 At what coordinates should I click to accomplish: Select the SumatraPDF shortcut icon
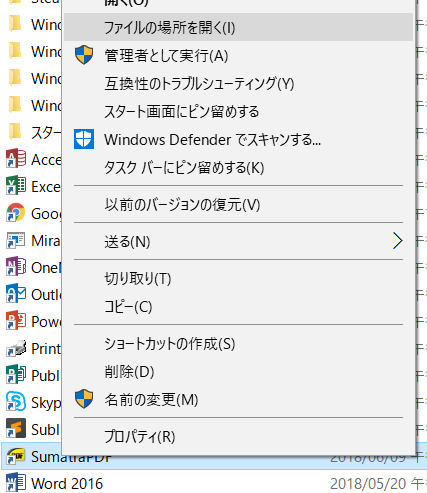click(x=16, y=456)
